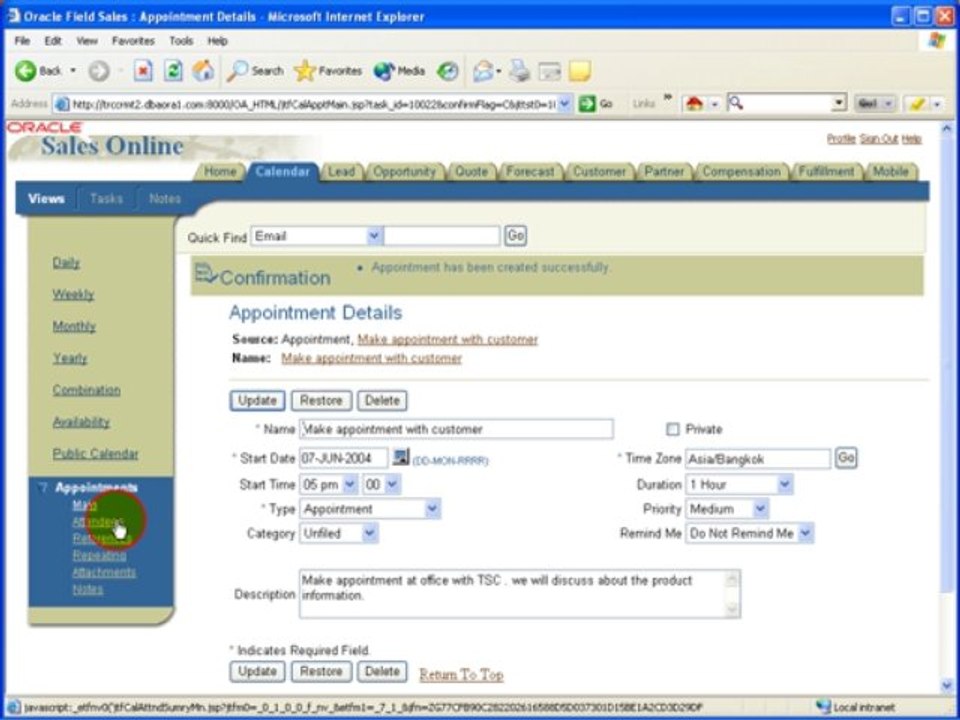Viewport: 960px width, 720px height.
Task: Click the Quick Find search text box
Action: click(441, 236)
